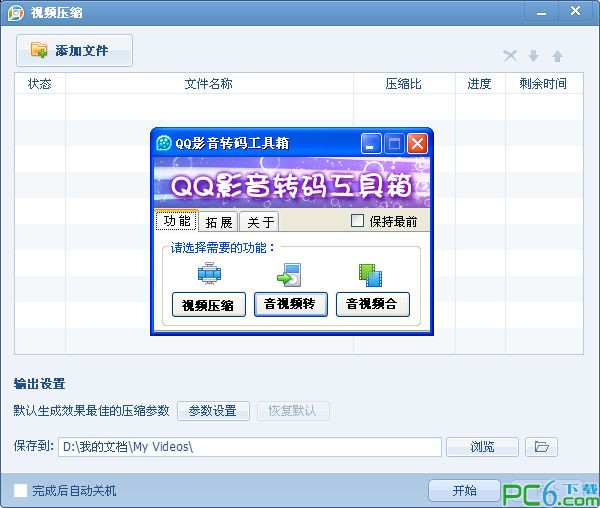Switch to the 拓展 tab
The height and width of the screenshot is (508, 600).
[219, 222]
